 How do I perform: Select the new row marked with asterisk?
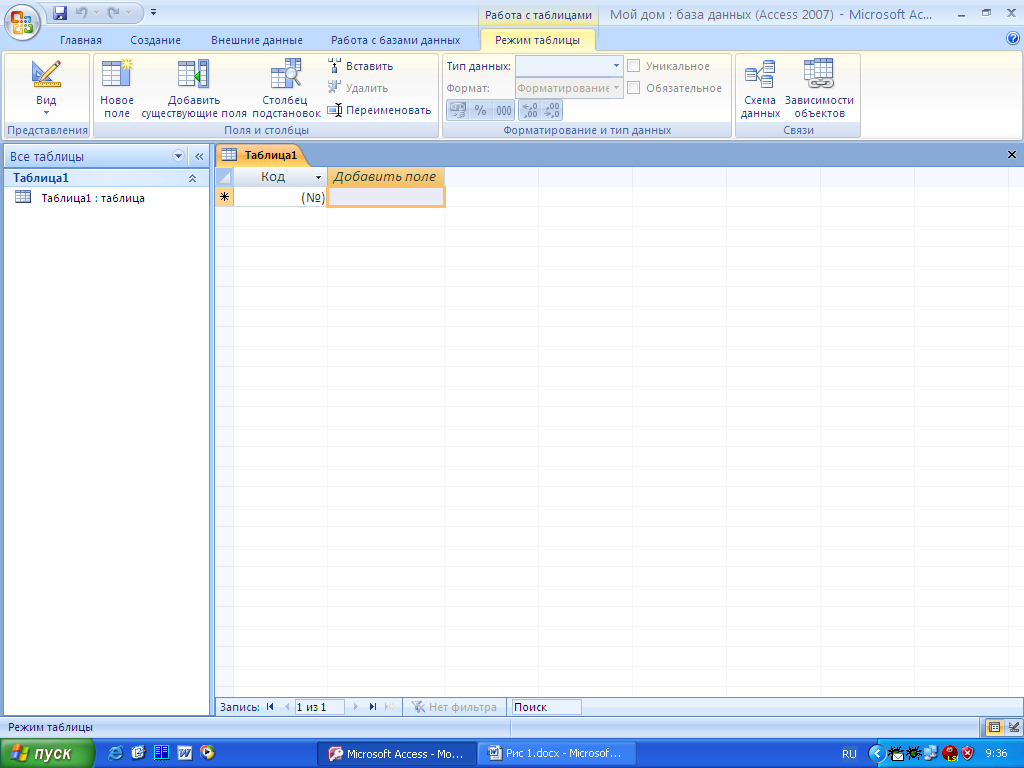(x=224, y=197)
